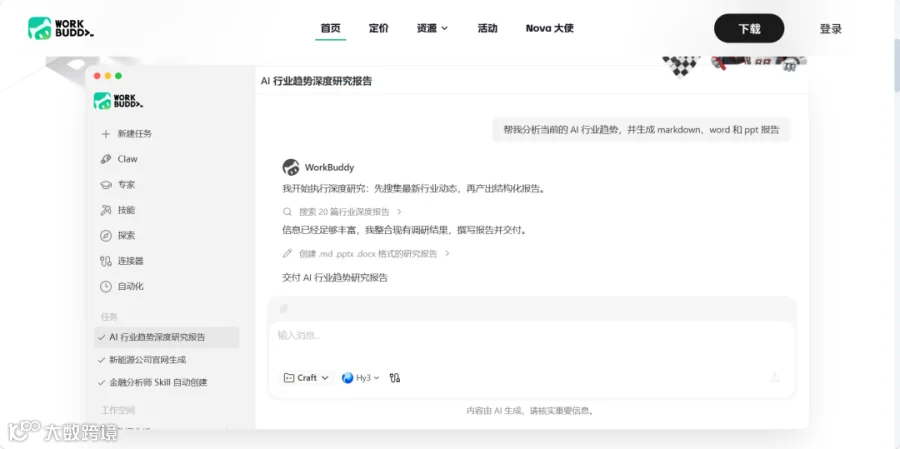Open the 活动 nav item
Image resolution: width=900 pixels, height=449 pixels.
click(x=487, y=28)
